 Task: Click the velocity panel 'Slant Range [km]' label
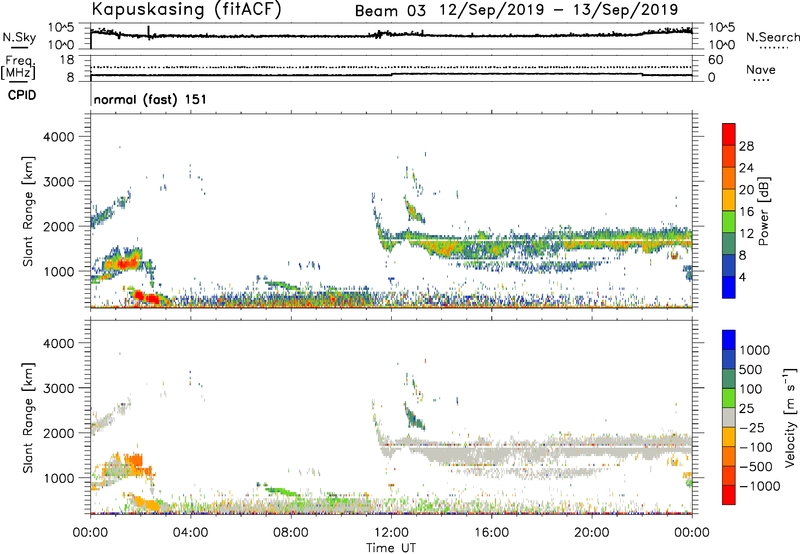coord(28,417)
